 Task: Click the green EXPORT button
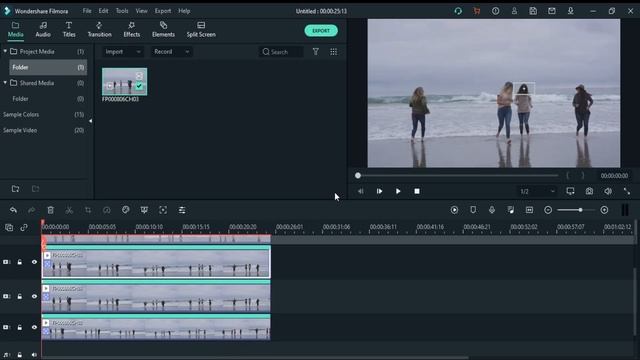tap(321, 31)
